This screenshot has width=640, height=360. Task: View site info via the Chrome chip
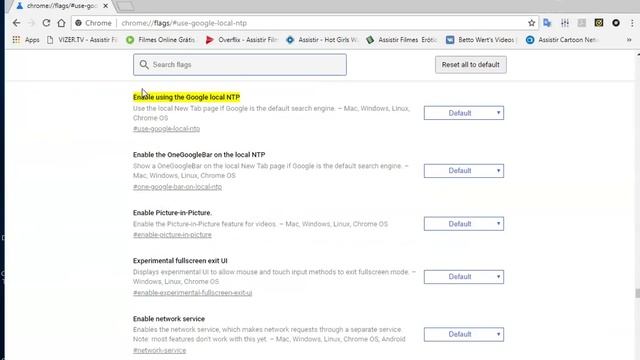point(93,23)
